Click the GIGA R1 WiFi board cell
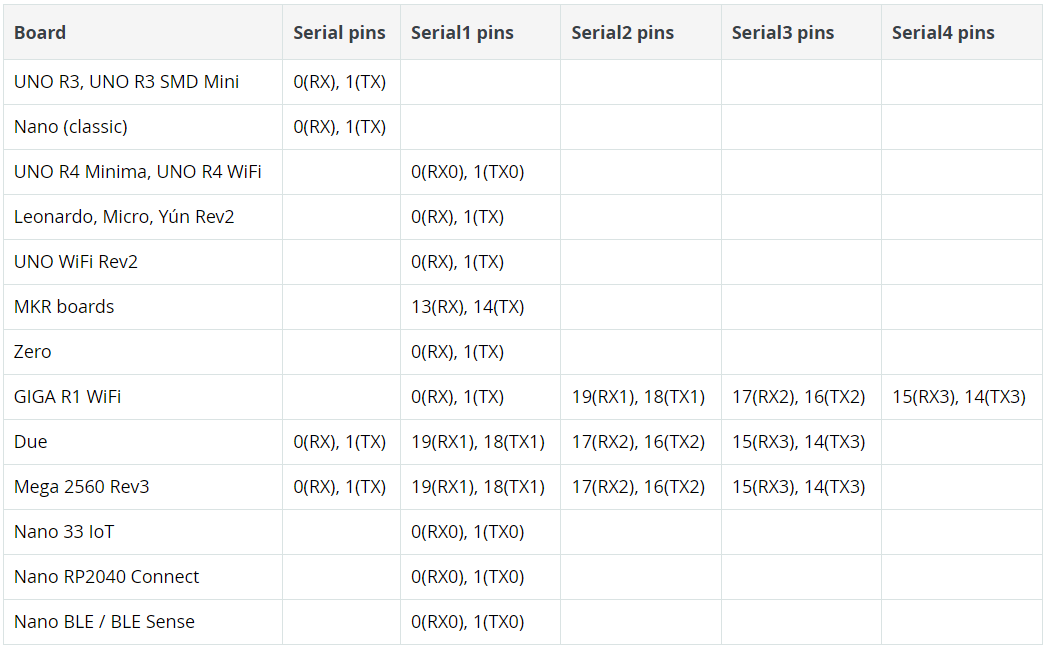Image resolution: width=1046 pixels, height=649 pixels. click(68, 397)
